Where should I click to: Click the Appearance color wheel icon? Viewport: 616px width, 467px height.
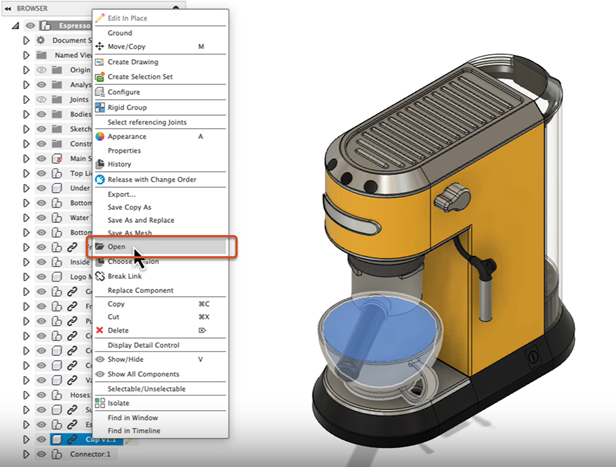coord(100,136)
